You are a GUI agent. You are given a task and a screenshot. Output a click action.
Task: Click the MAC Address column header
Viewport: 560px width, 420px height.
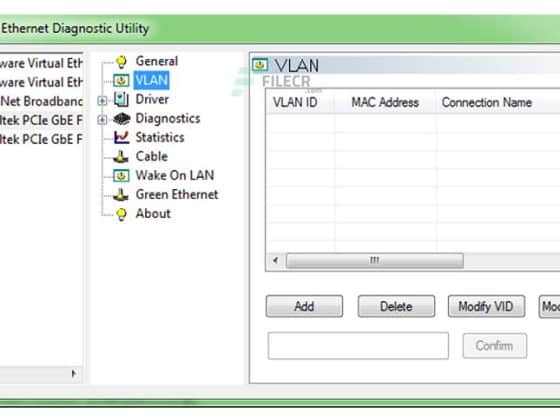(385, 103)
